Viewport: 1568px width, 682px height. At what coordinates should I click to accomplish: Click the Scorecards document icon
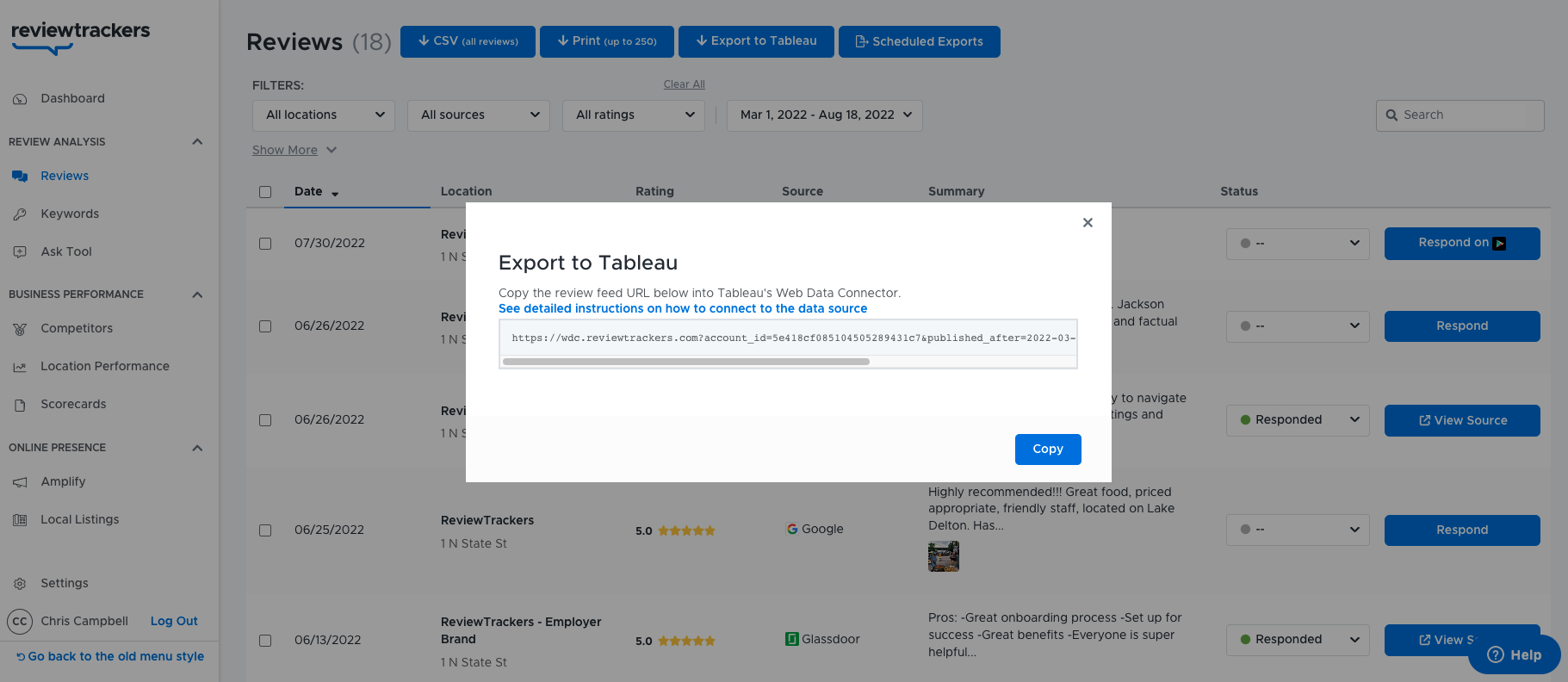click(20, 405)
